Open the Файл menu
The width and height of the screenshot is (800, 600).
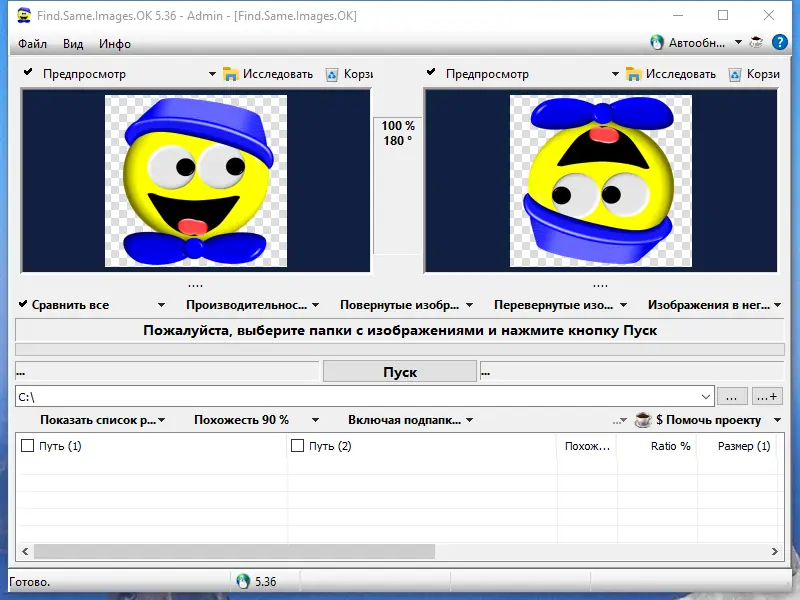click(30, 43)
